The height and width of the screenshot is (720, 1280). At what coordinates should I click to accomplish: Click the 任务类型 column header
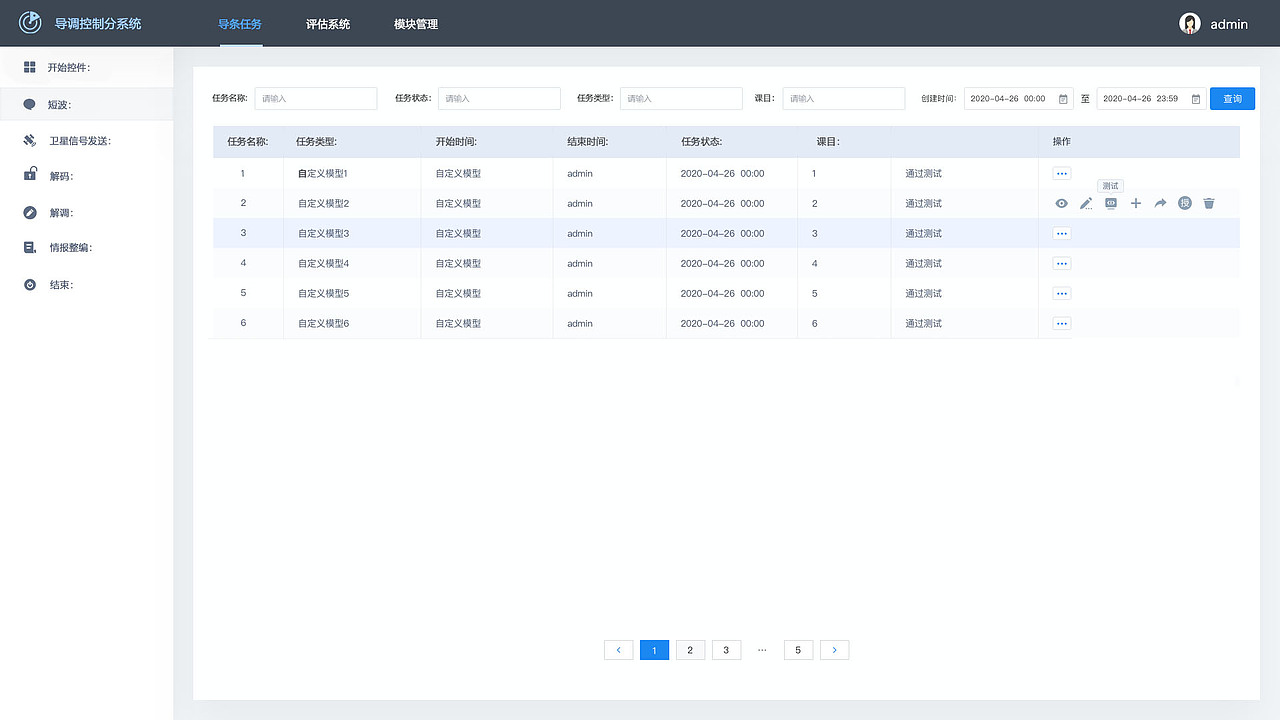click(x=316, y=142)
